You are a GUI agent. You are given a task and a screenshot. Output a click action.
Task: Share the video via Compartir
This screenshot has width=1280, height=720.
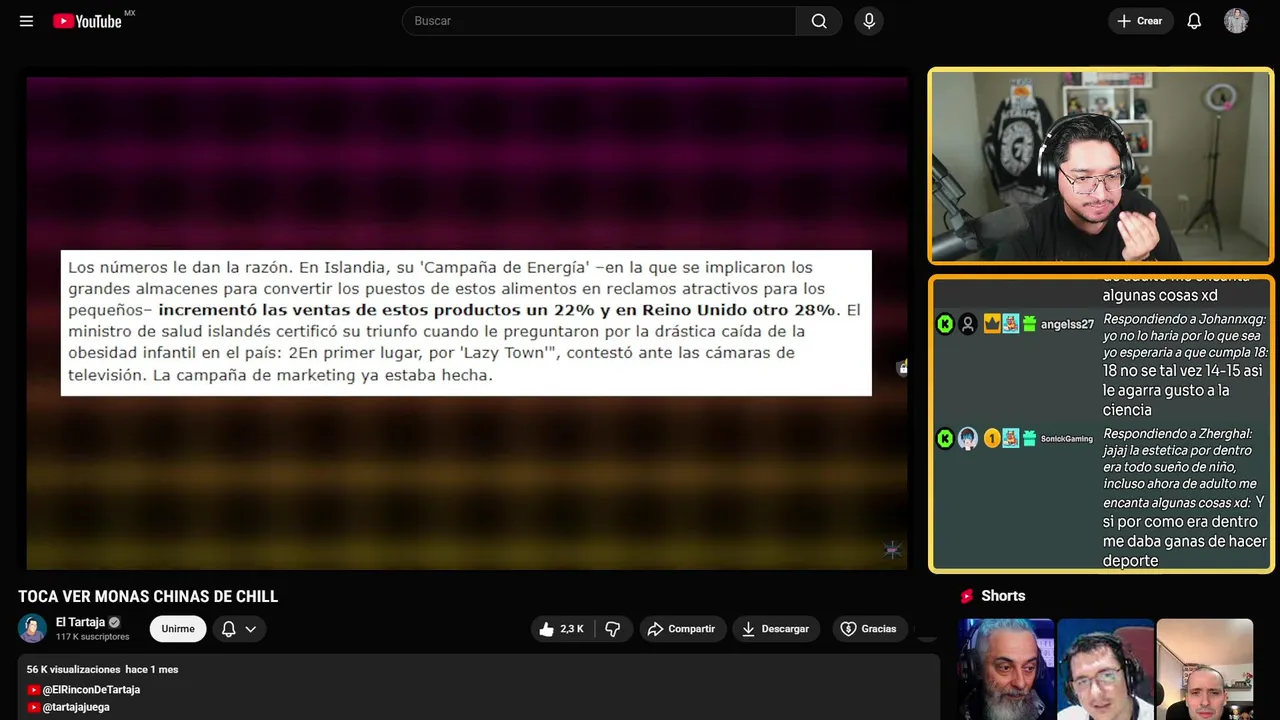pyautogui.click(x=681, y=629)
